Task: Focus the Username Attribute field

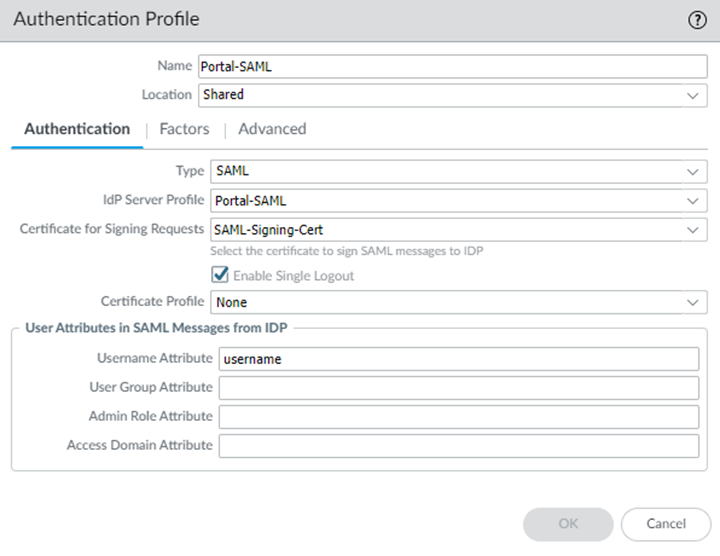Action: [x=458, y=359]
